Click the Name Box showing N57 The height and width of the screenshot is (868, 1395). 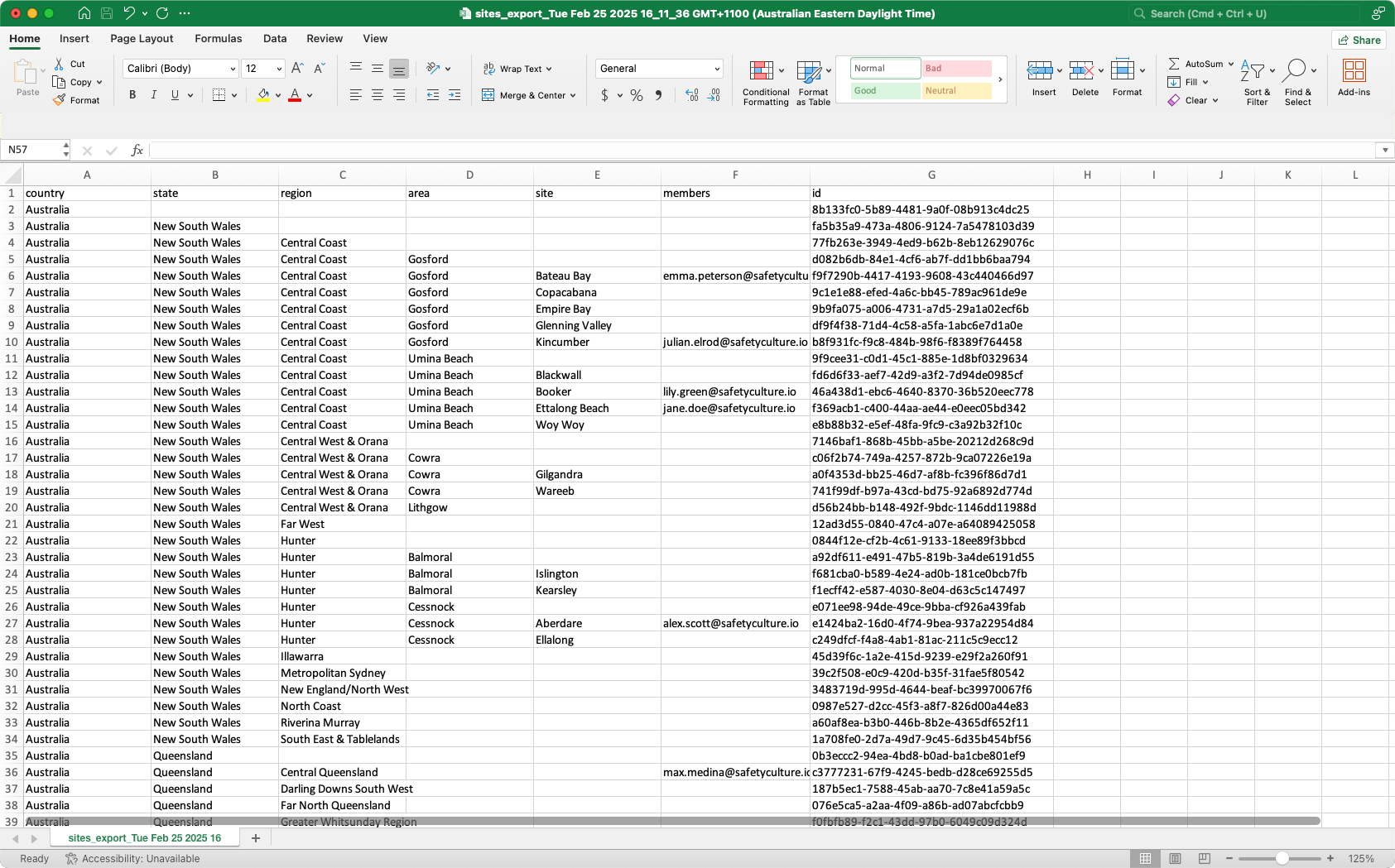33,150
